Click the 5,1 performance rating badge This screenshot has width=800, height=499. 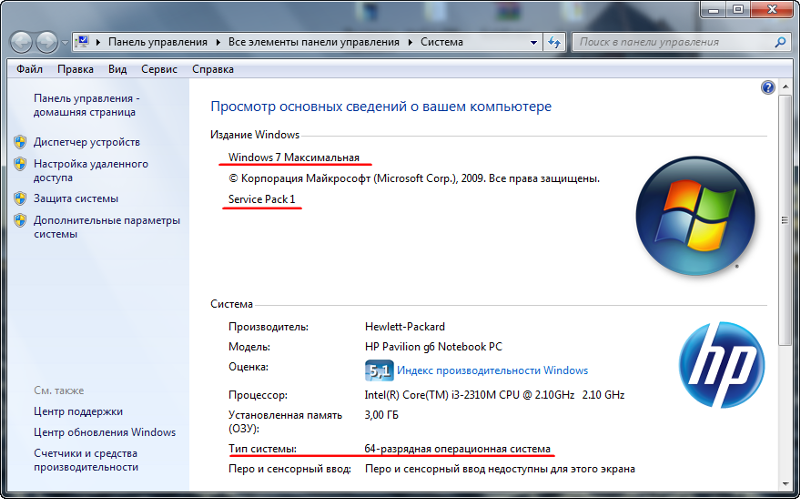coord(379,370)
